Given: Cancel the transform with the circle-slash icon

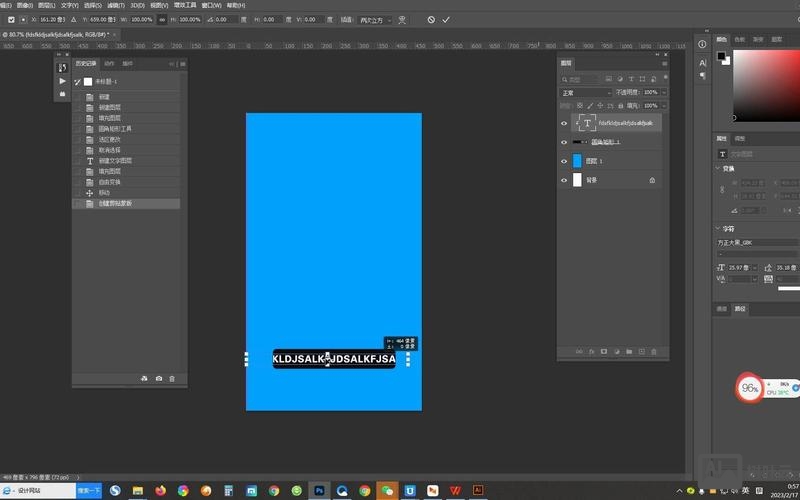Looking at the screenshot, I should point(431,20).
